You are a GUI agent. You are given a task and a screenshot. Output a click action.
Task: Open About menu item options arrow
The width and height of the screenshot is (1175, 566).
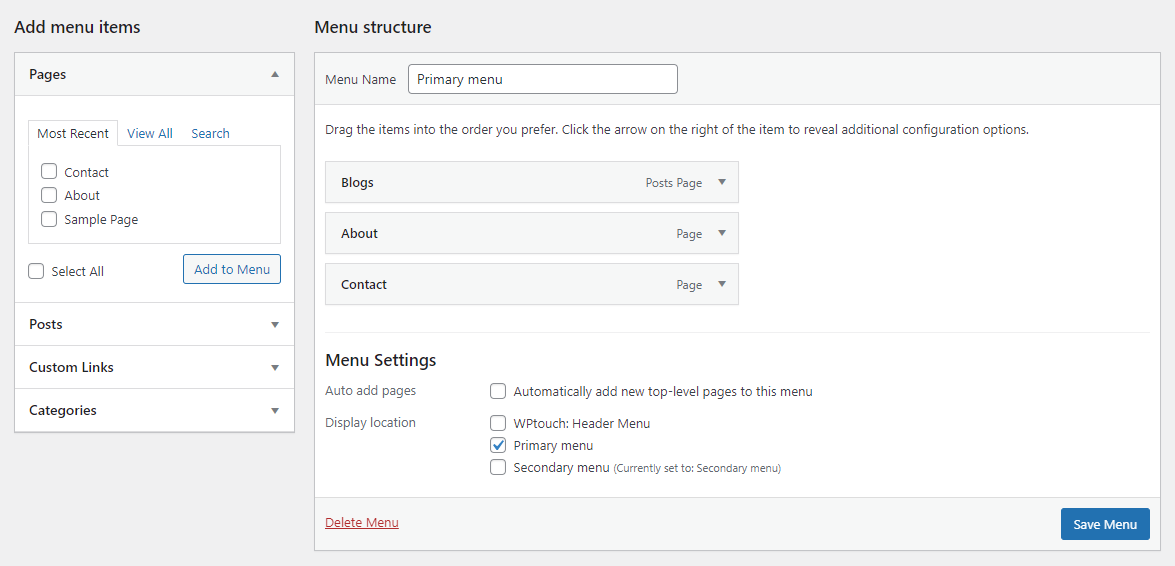[x=722, y=233]
